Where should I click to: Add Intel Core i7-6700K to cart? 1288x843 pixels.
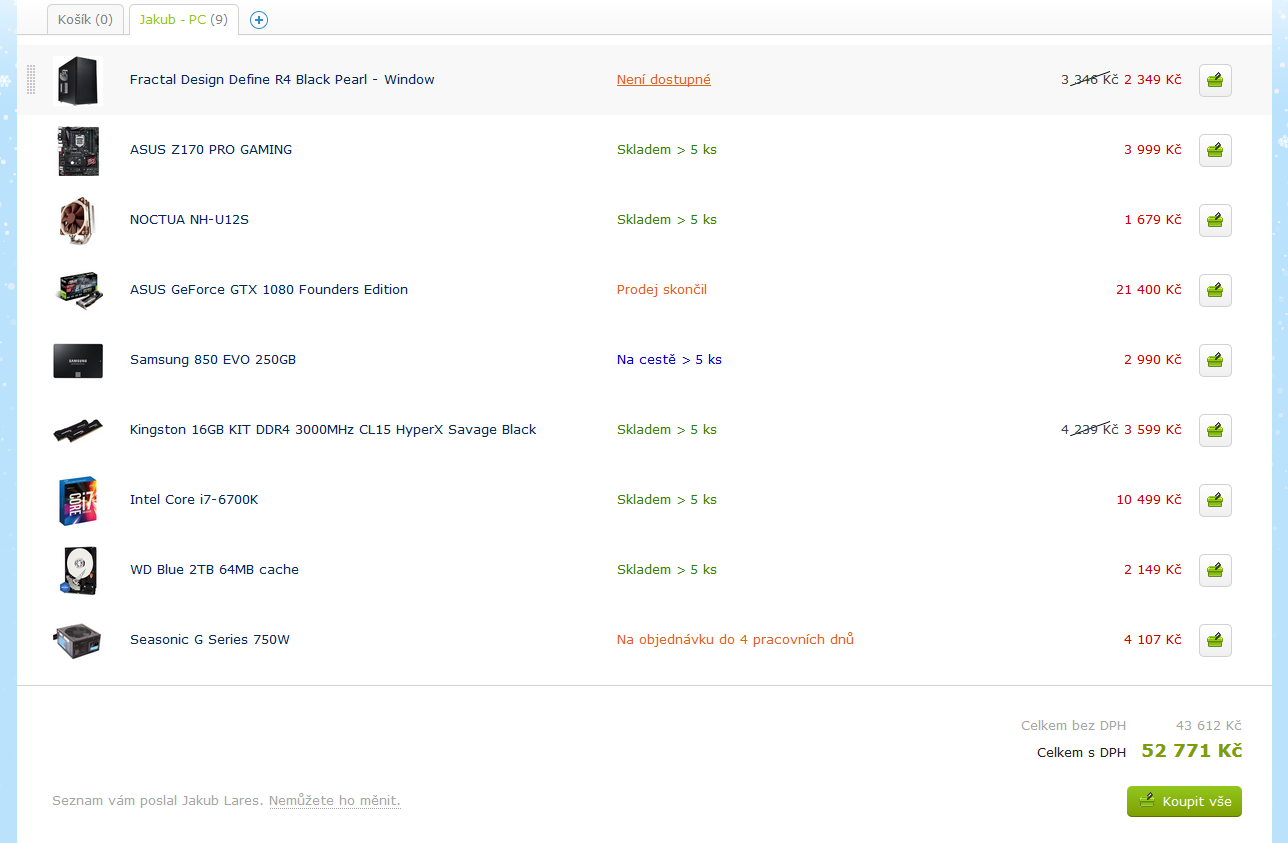(1215, 500)
